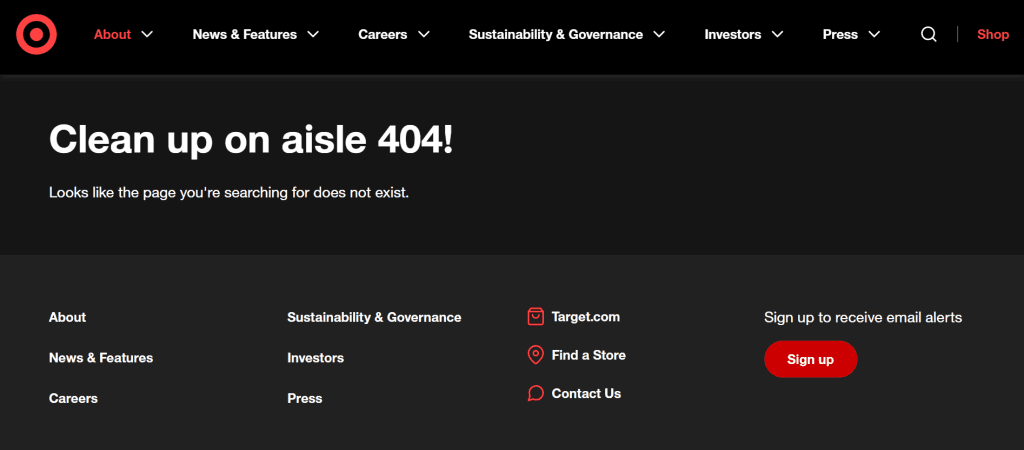Expand the News & Features chevron
Screen dimensions: 1024x450
(313, 34)
